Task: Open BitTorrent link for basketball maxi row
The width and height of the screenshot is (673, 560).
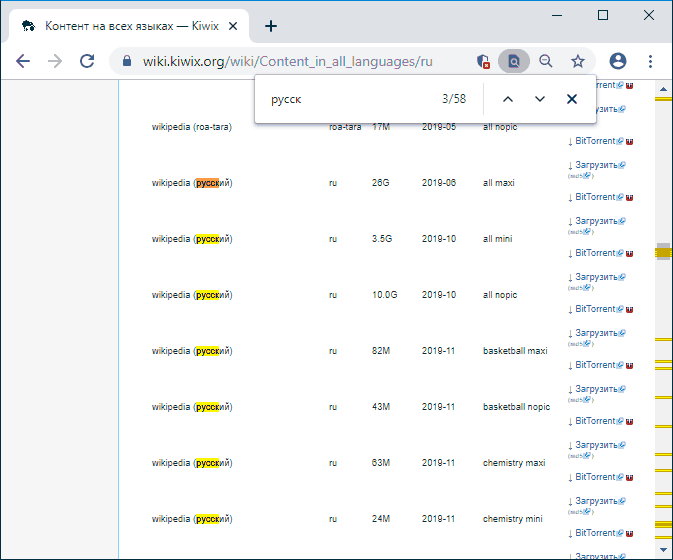Action: [595, 365]
